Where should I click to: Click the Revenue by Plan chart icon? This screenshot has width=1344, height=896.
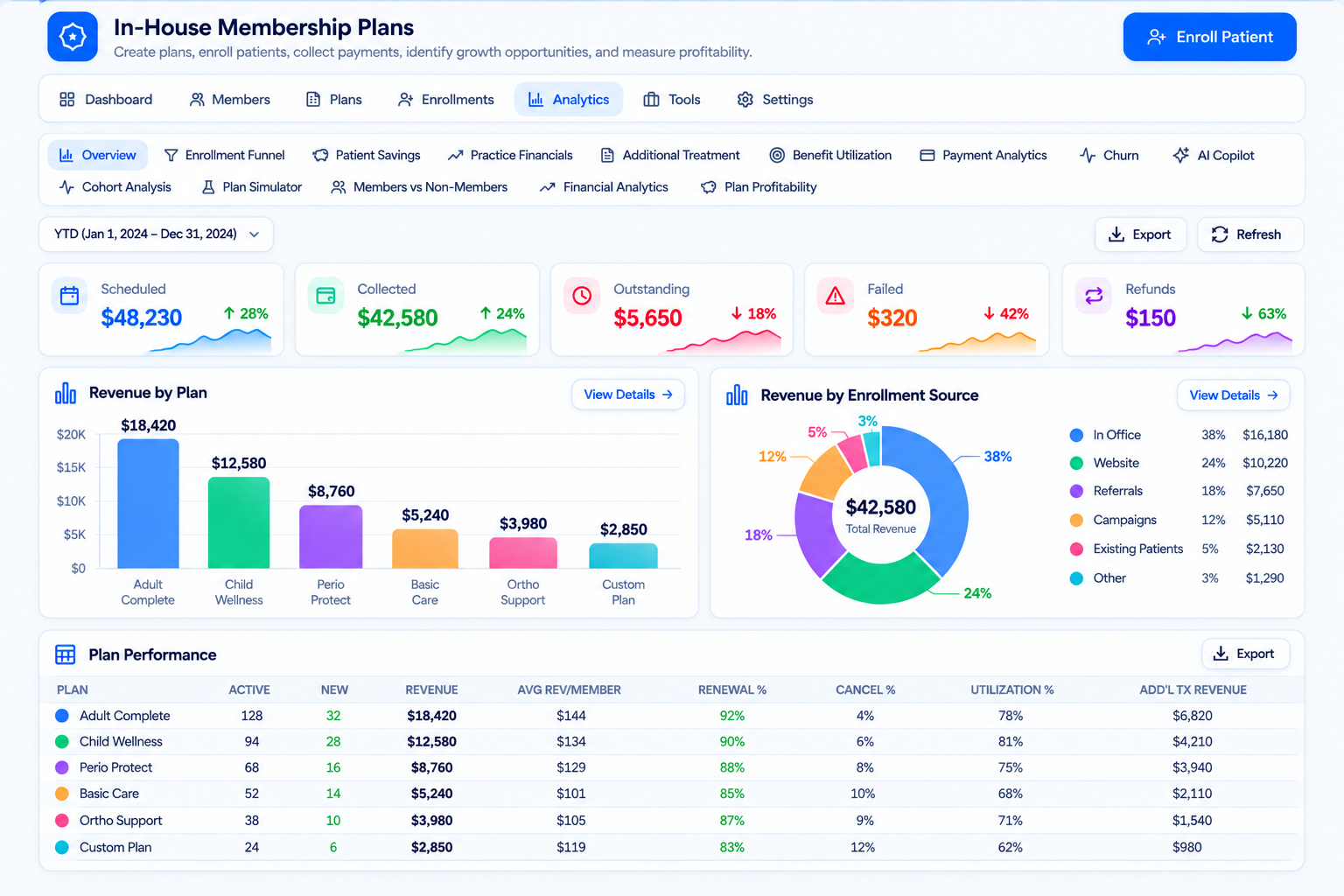[x=66, y=393]
